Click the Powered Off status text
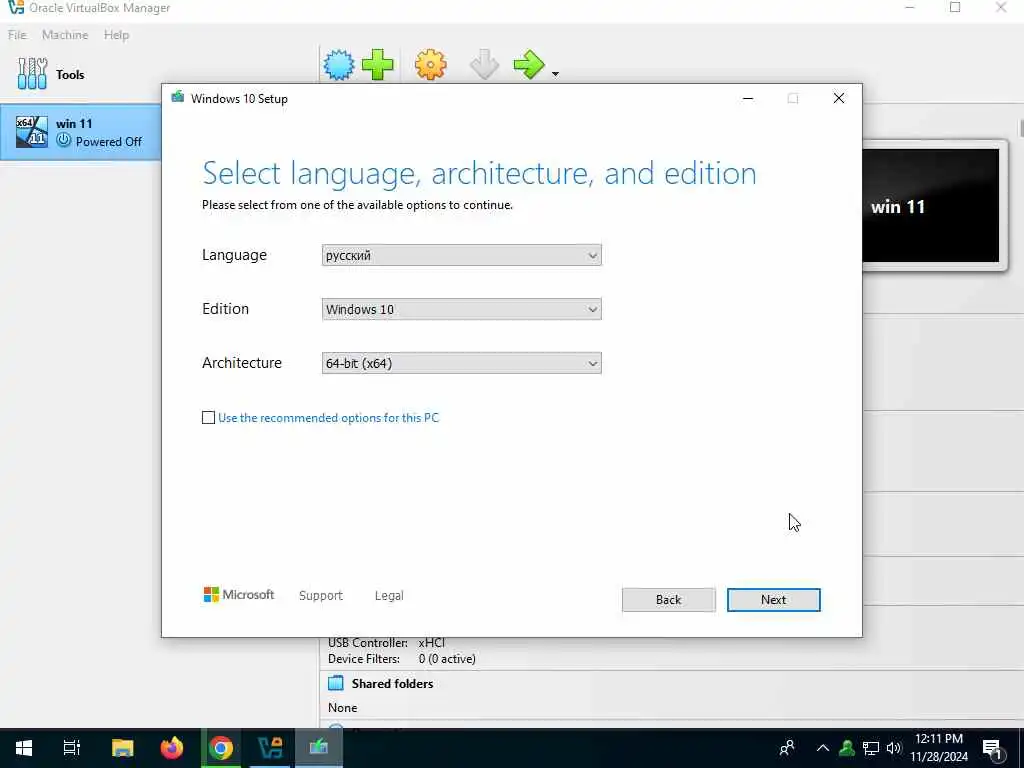 pos(108,142)
